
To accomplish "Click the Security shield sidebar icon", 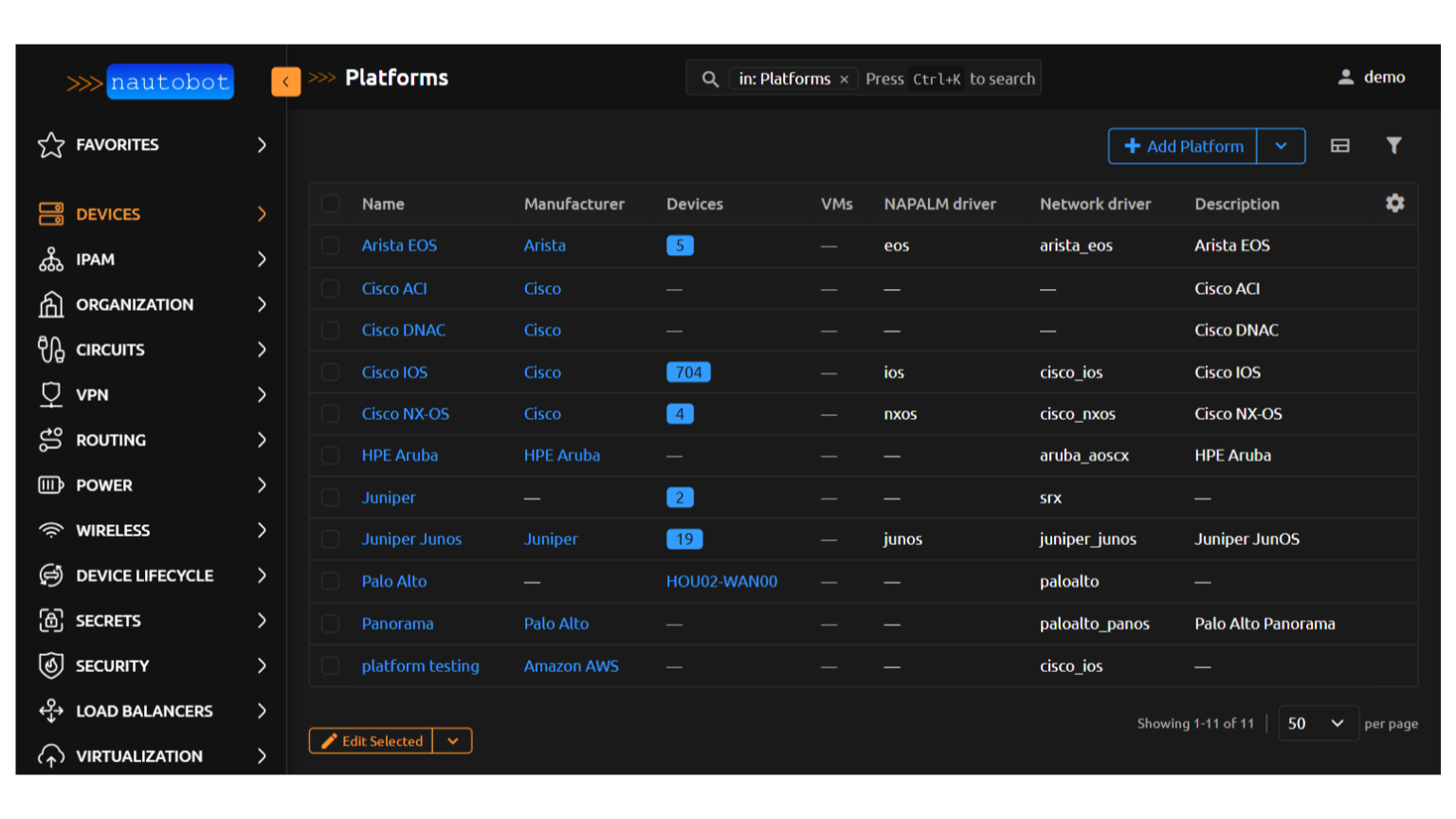I will pos(49,665).
